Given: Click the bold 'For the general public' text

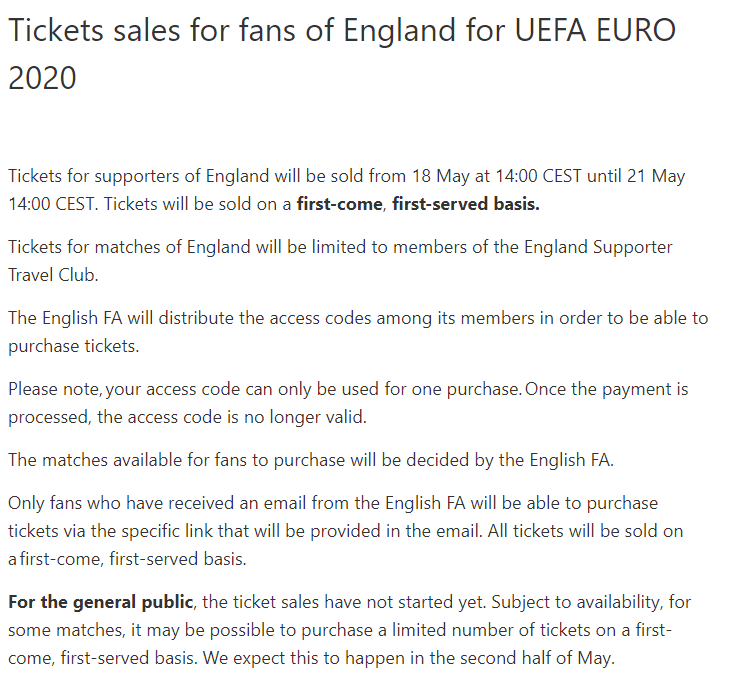Looking at the screenshot, I should (x=101, y=602).
